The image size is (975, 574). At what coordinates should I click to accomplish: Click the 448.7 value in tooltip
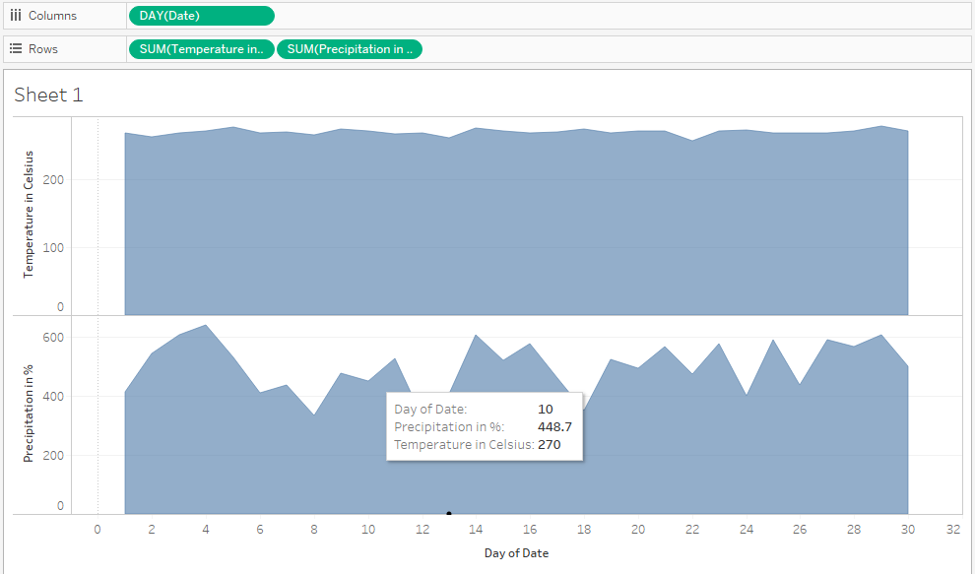(555, 427)
